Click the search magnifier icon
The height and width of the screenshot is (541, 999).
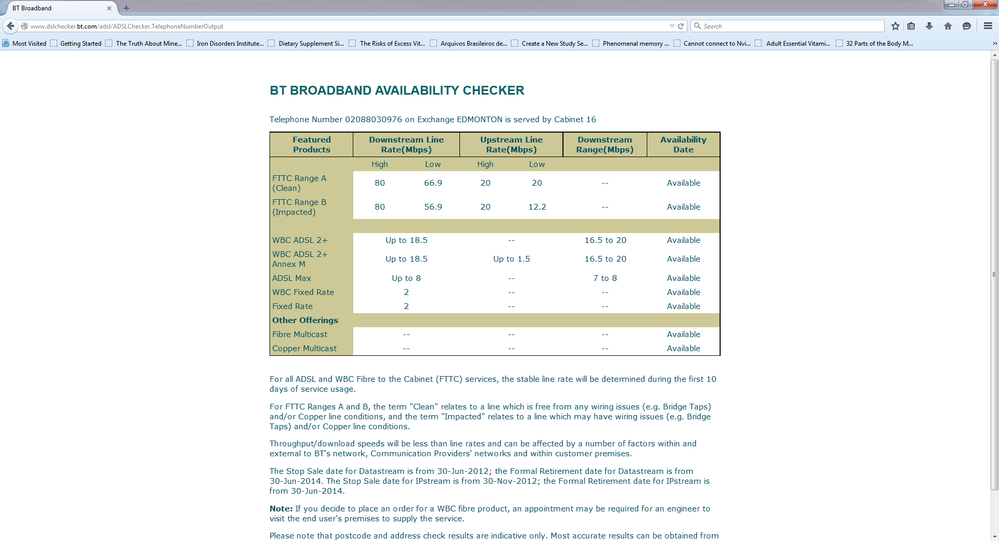point(698,26)
